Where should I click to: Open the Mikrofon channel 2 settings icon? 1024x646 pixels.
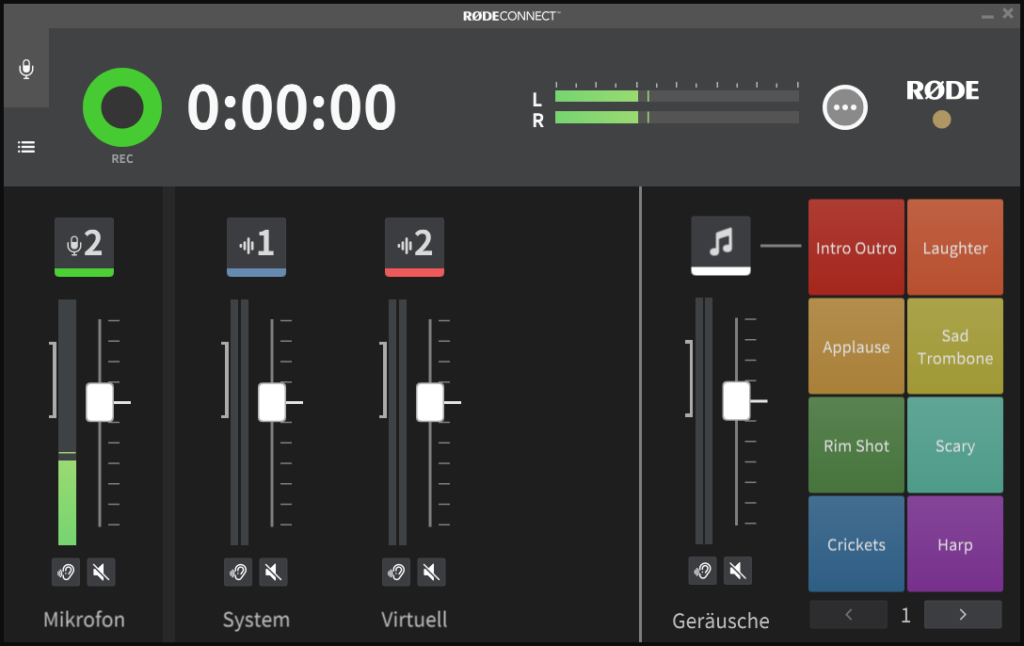[84, 246]
